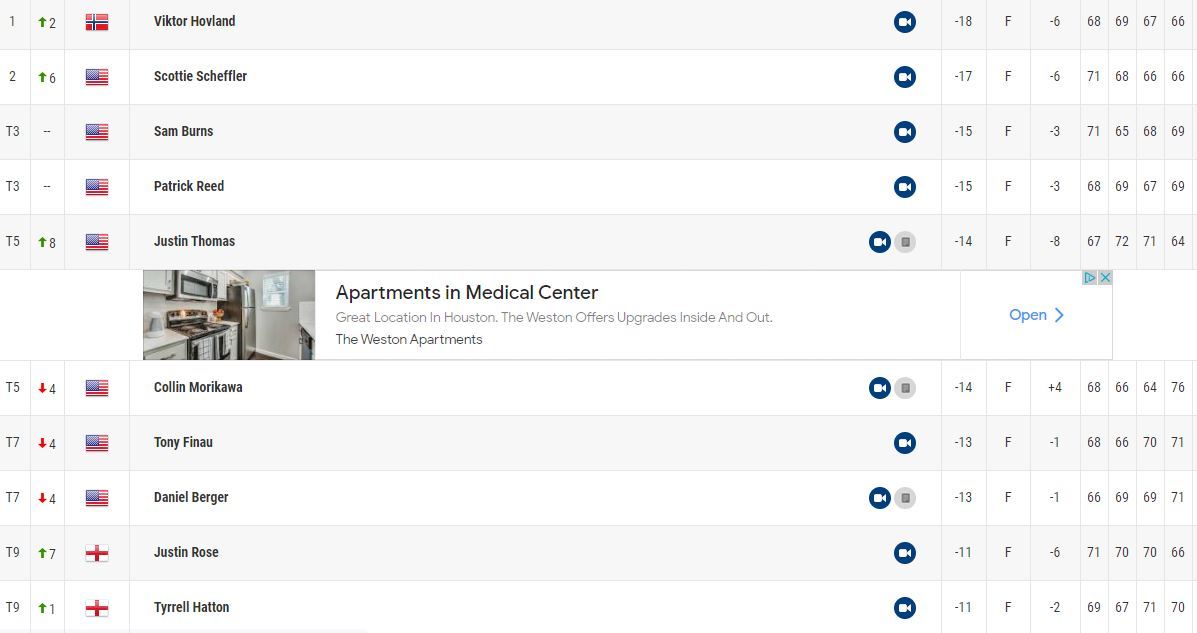Click the AdChoices triangle icon

[x=1091, y=278]
